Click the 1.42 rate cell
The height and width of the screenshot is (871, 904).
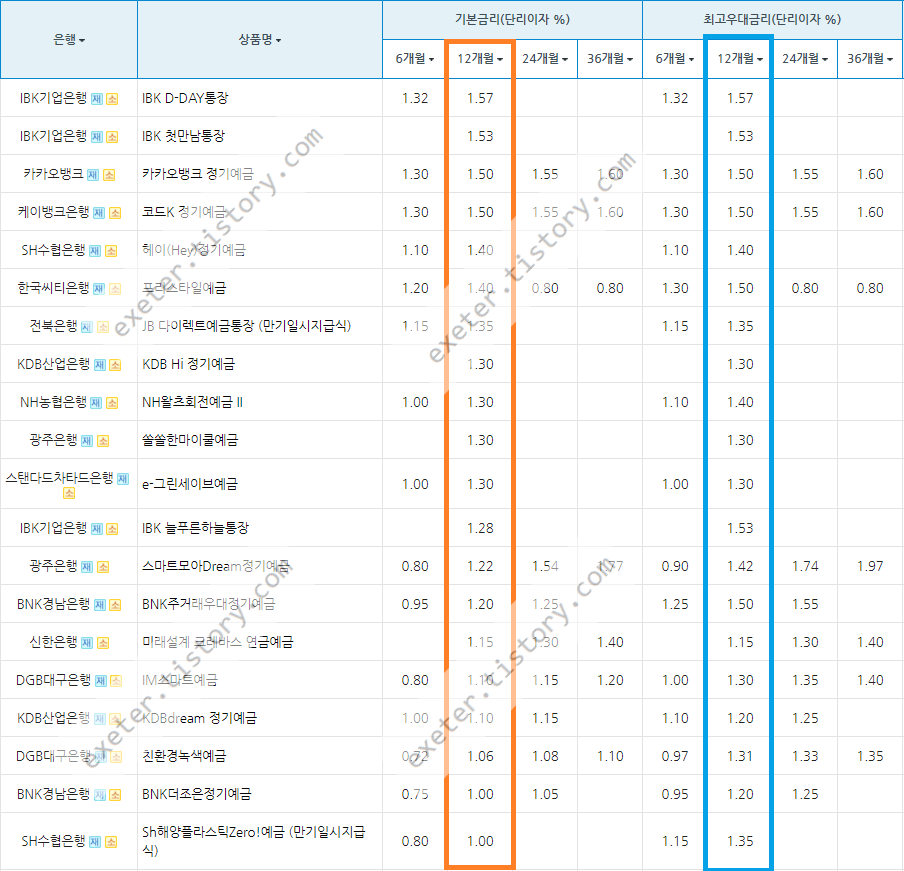(740, 566)
